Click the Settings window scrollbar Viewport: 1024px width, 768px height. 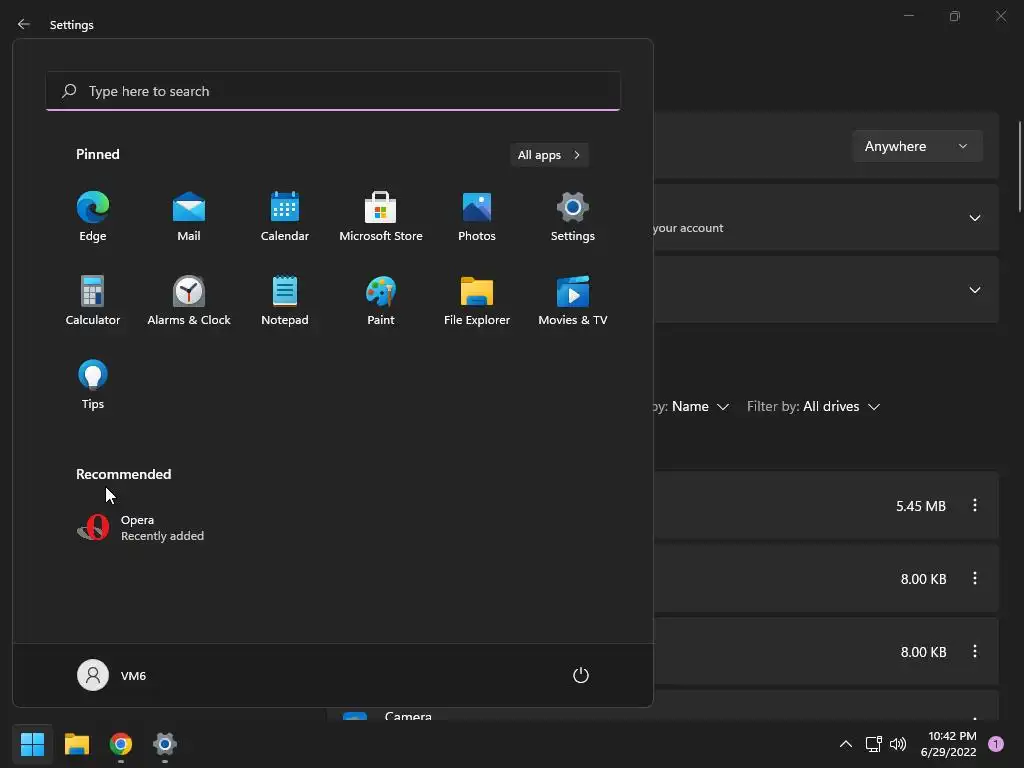(1020, 167)
